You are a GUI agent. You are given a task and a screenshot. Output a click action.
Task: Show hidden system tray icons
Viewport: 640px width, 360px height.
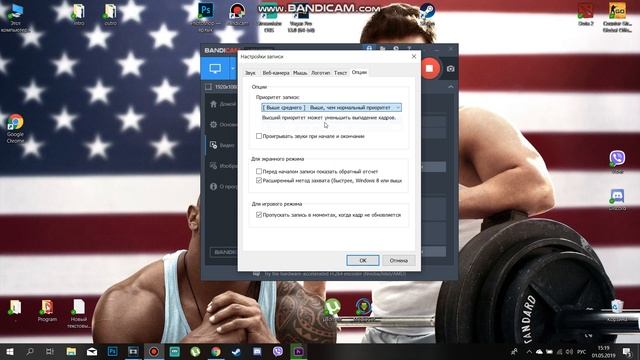(529, 351)
